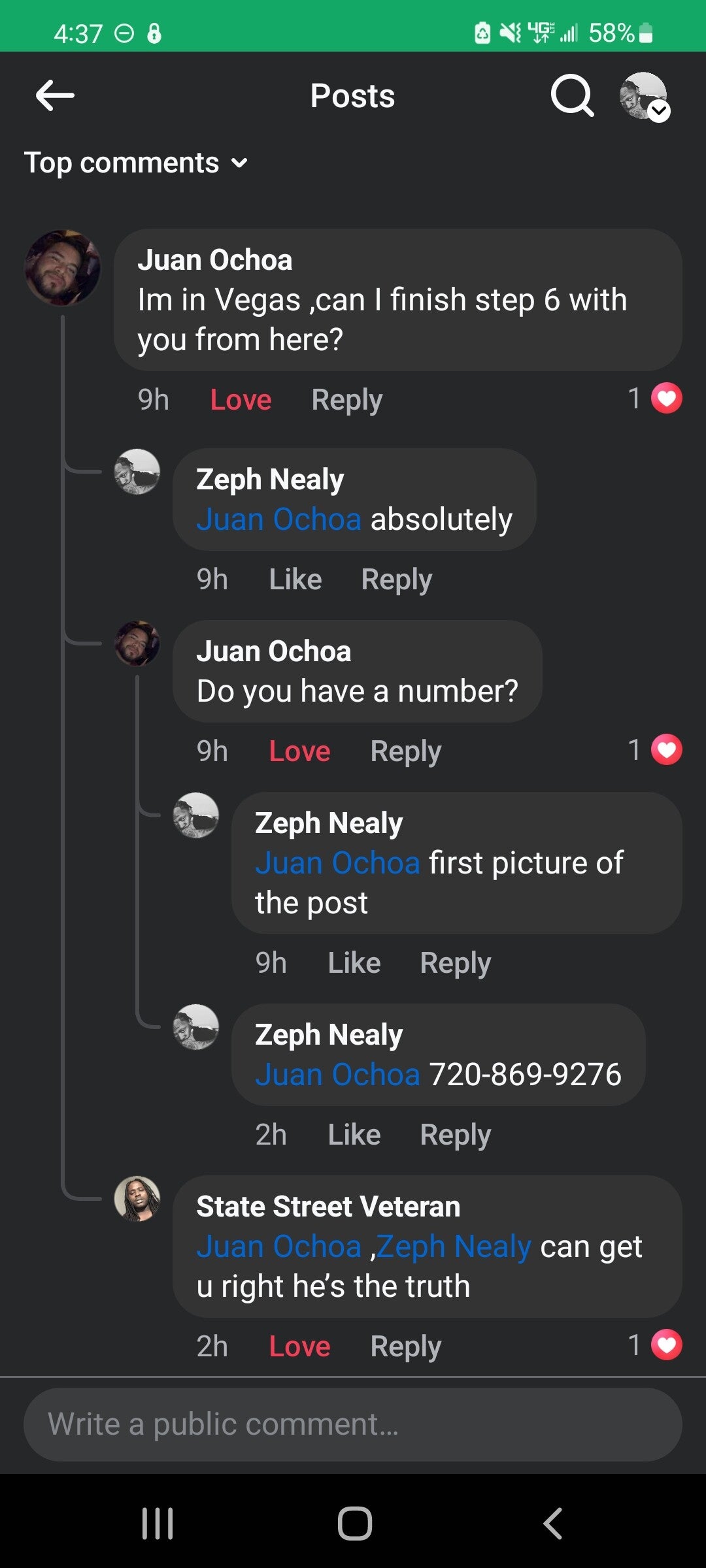Screen dimensions: 706x1568
Task: Open Juan Ochoa mention in 'absolutely' reply
Action: tap(278, 519)
